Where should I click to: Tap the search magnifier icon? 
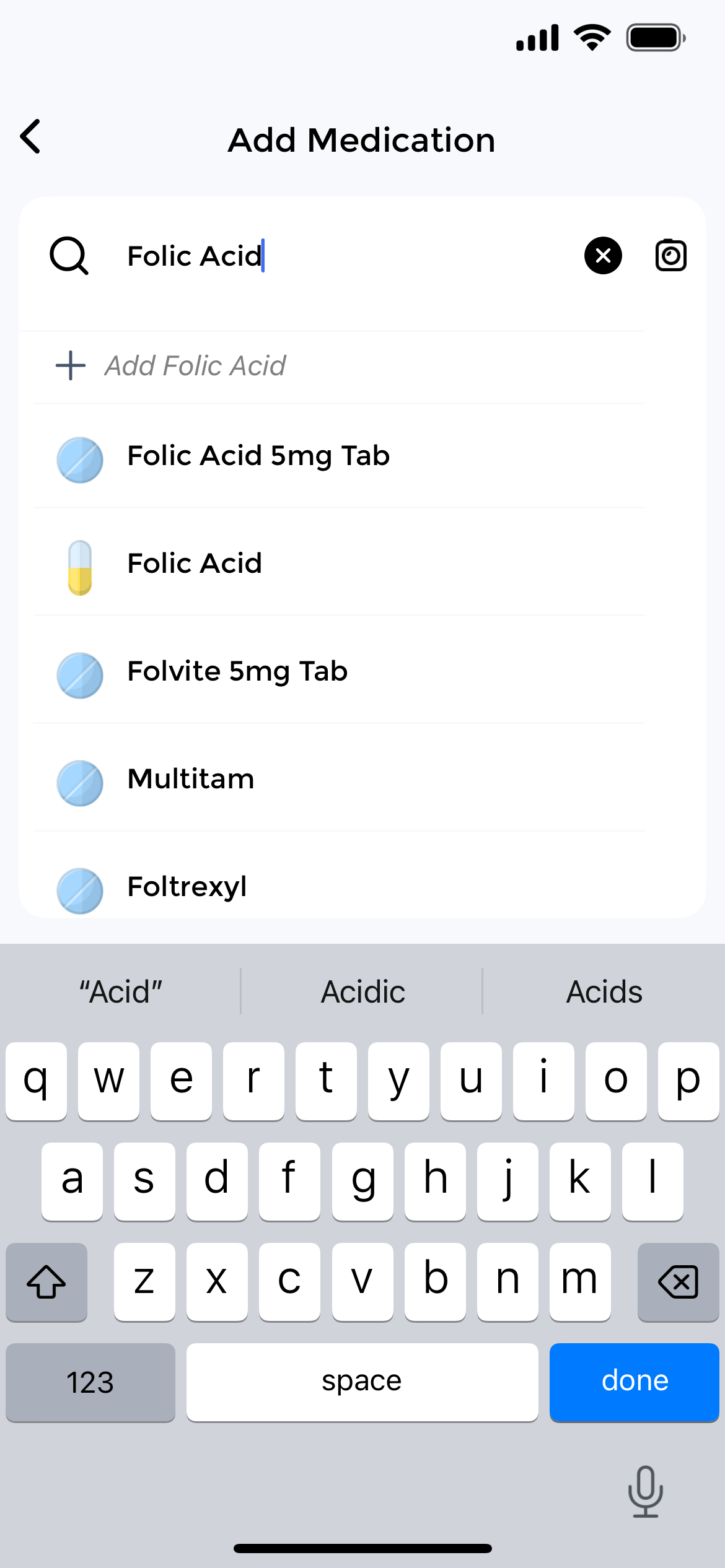click(x=69, y=256)
